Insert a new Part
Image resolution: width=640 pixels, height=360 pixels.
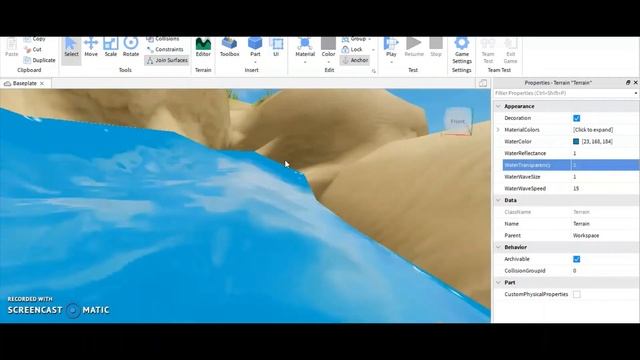click(255, 47)
